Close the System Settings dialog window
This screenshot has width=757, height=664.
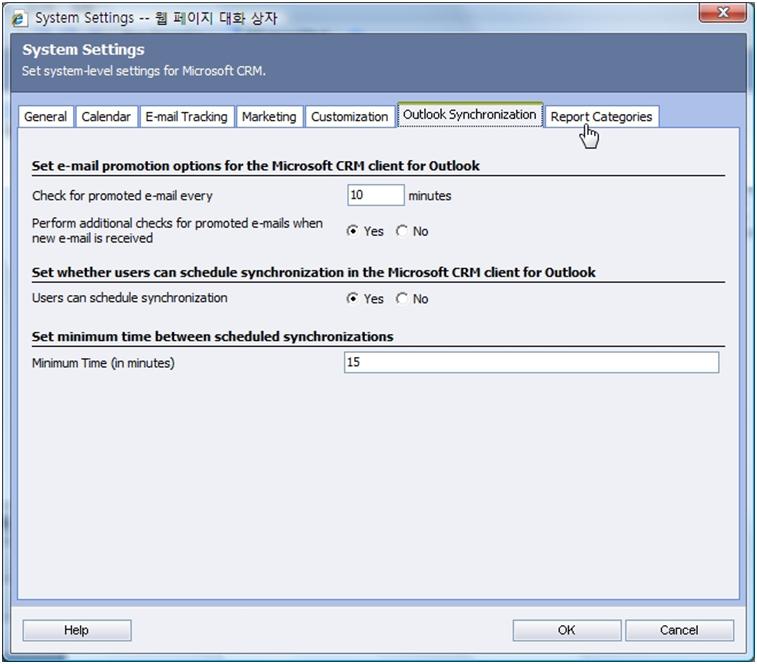tap(723, 12)
